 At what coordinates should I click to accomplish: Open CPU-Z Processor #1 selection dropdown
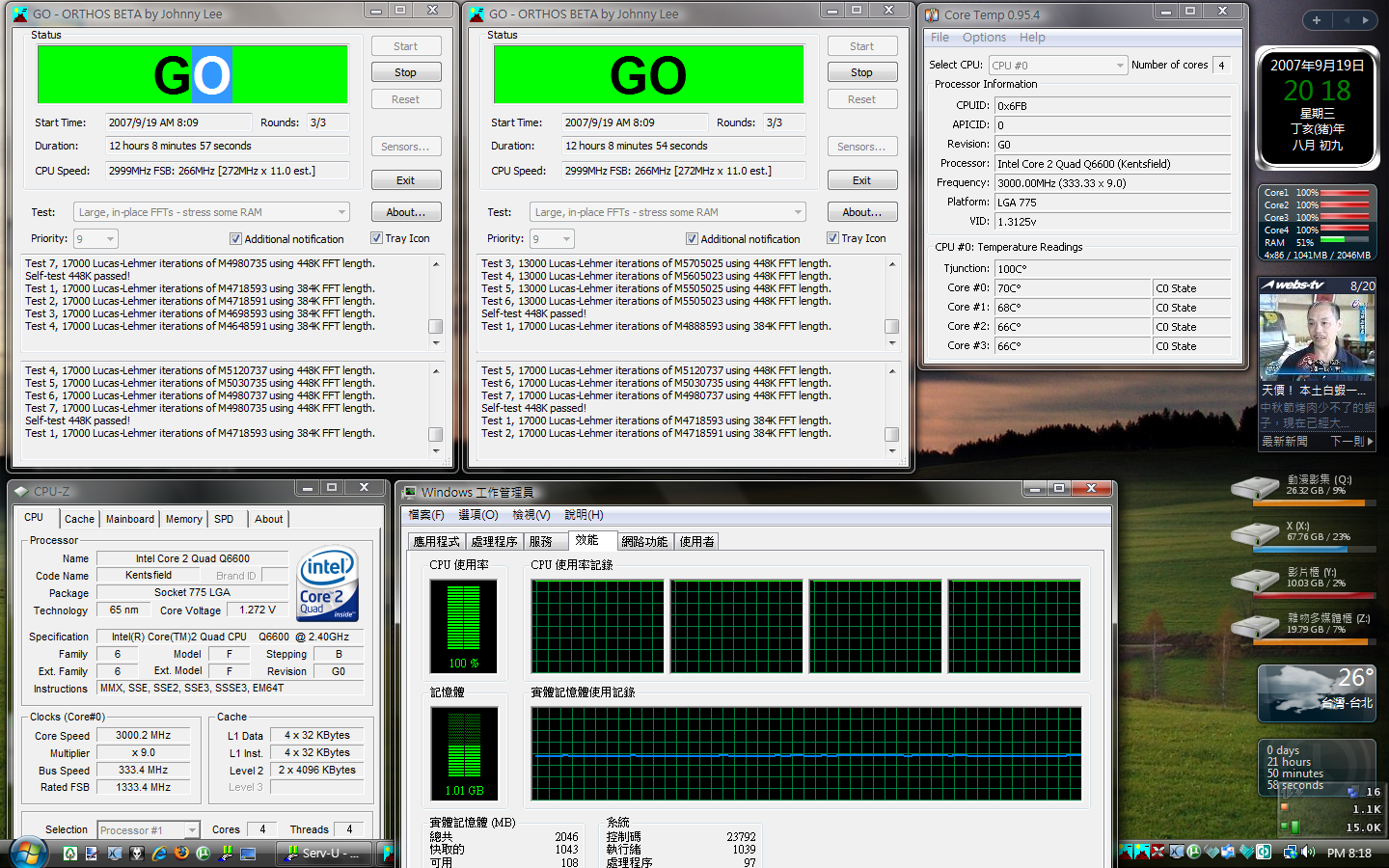pos(148,829)
